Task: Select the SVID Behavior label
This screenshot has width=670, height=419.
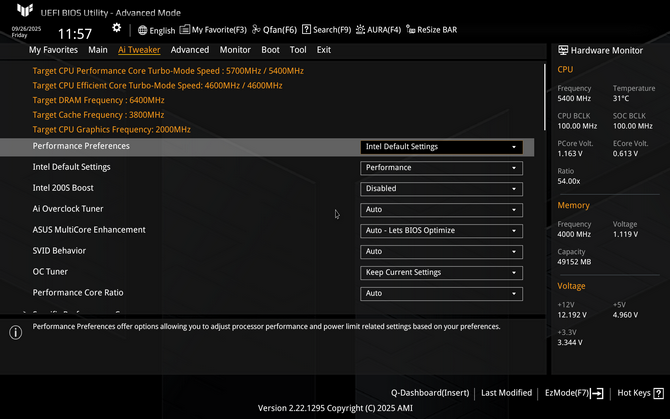Action: point(59,251)
